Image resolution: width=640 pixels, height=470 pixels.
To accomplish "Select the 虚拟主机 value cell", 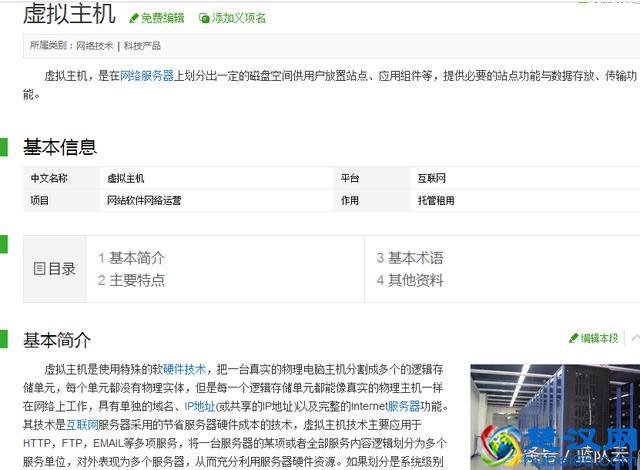I will [x=216, y=178].
